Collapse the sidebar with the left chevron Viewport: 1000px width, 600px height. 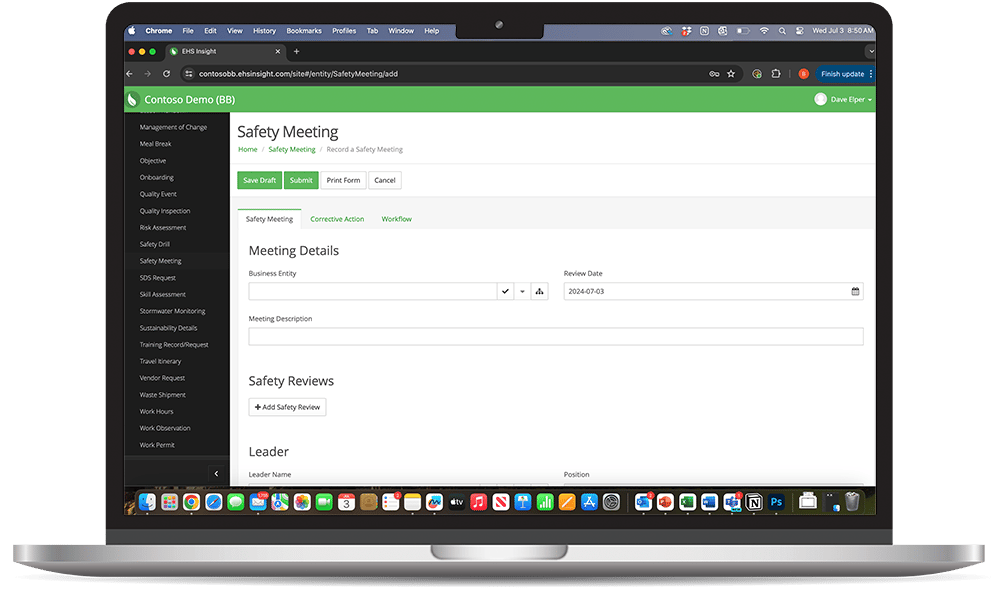point(216,474)
